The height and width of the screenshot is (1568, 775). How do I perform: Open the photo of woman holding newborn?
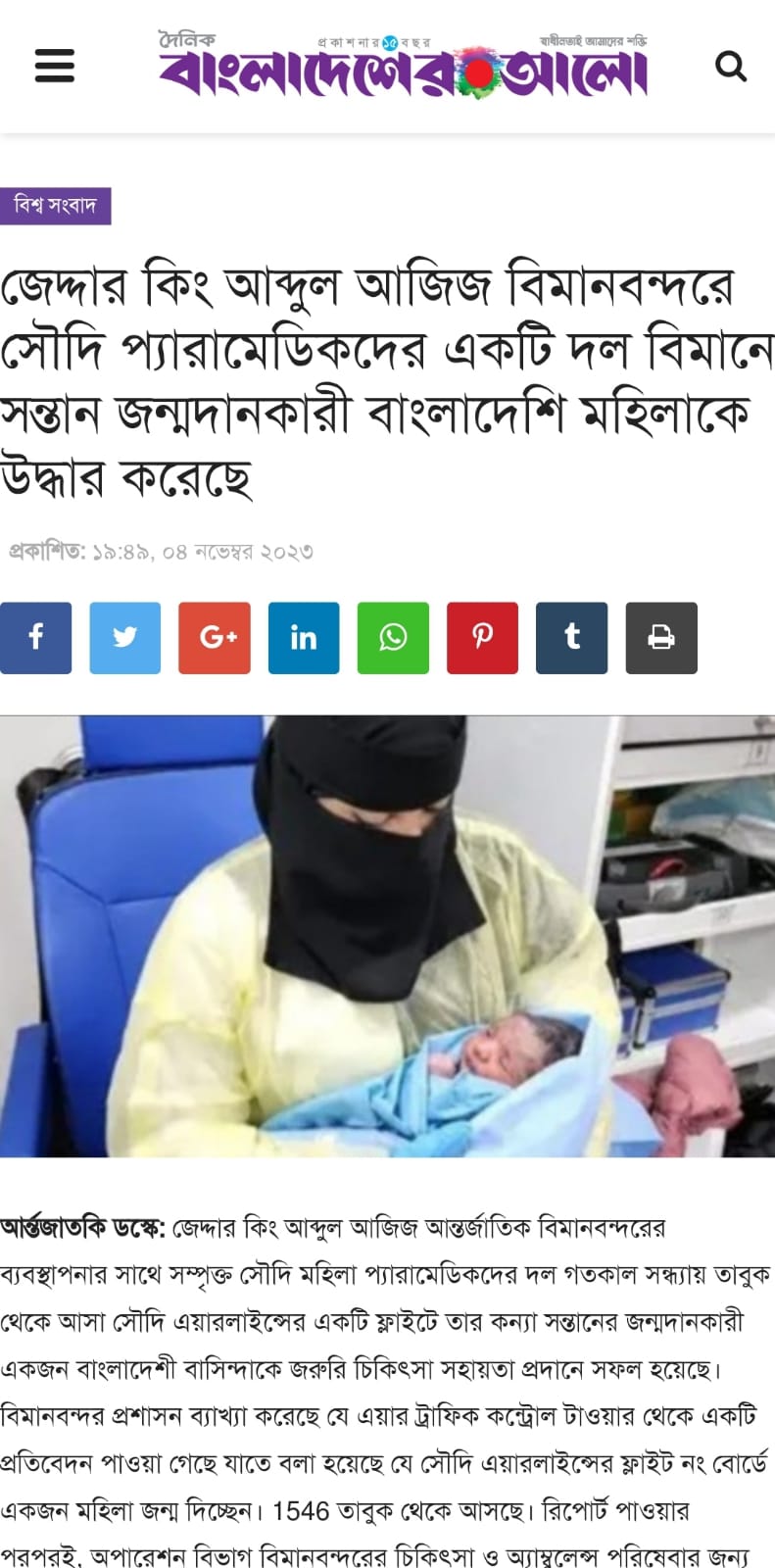[387, 936]
